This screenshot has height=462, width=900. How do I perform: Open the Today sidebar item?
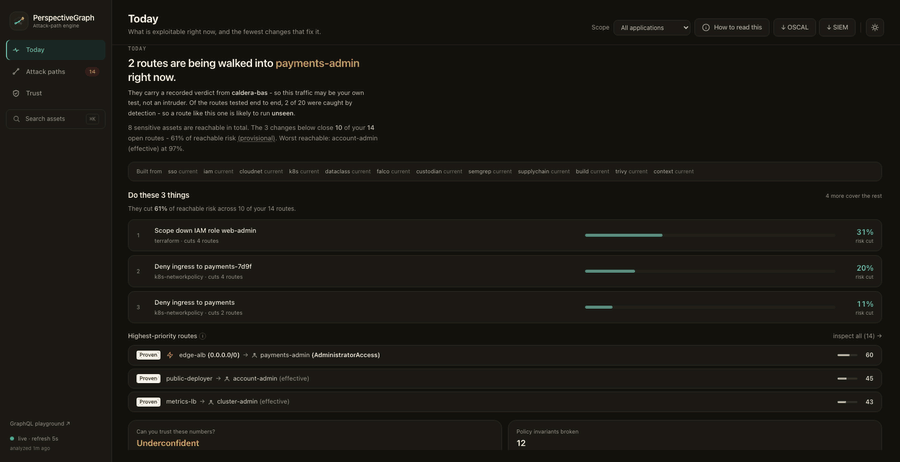pos(56,50)
